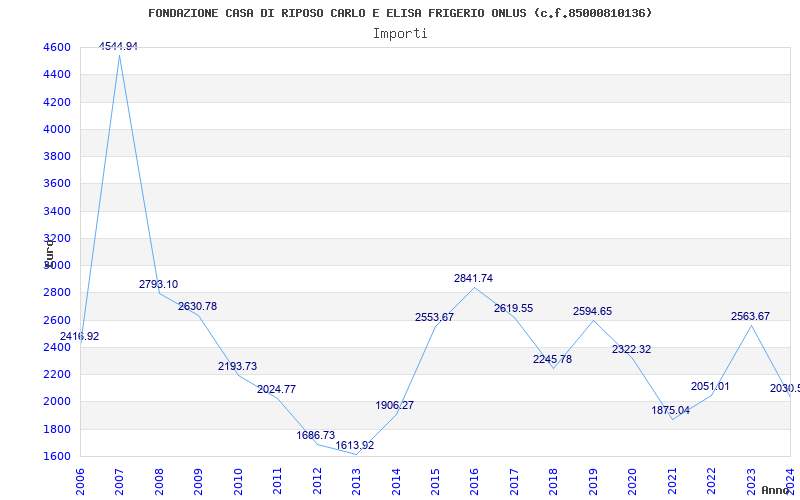Screen dimensions: 800x500
Task: Click x-axis year 2022
Action: [712, 482]
